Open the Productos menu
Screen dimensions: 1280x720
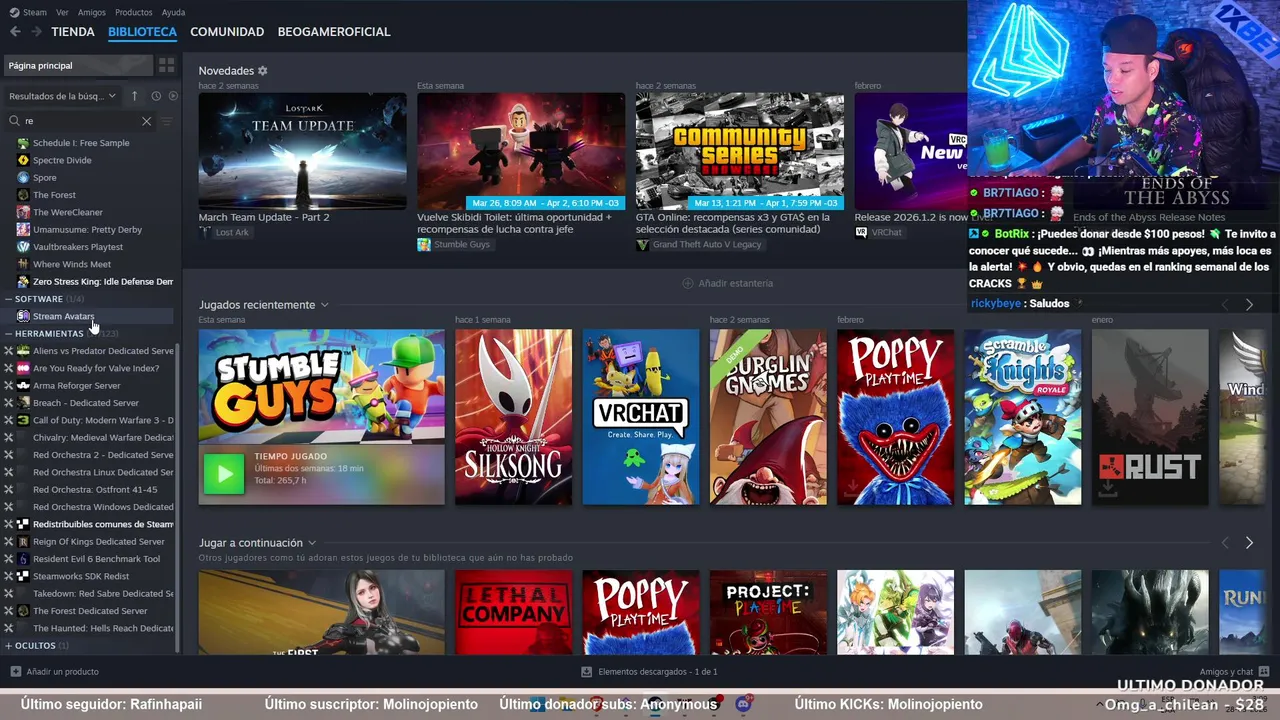point(134,12)
